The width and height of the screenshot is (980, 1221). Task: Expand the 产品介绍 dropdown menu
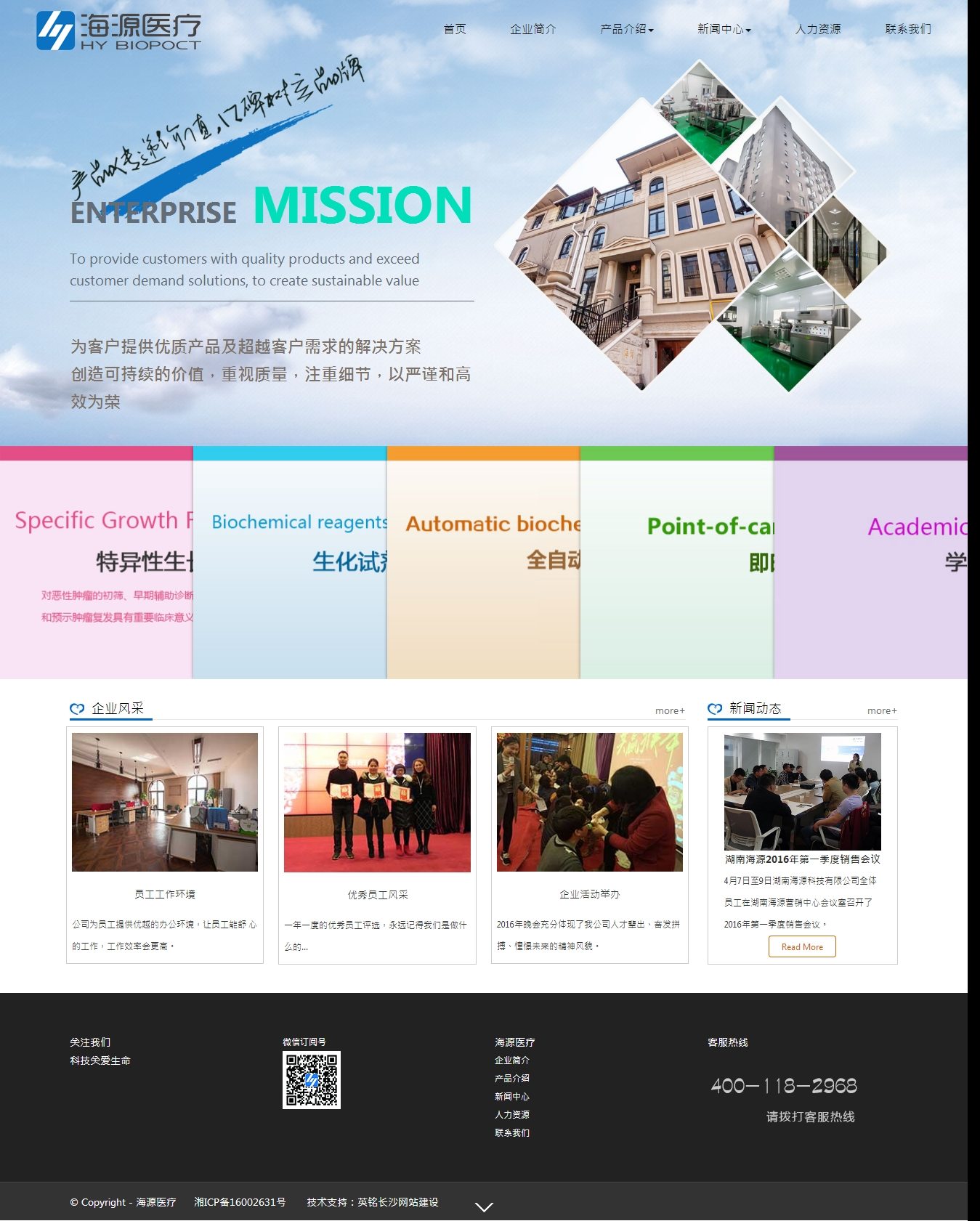[x=626, y=29]
